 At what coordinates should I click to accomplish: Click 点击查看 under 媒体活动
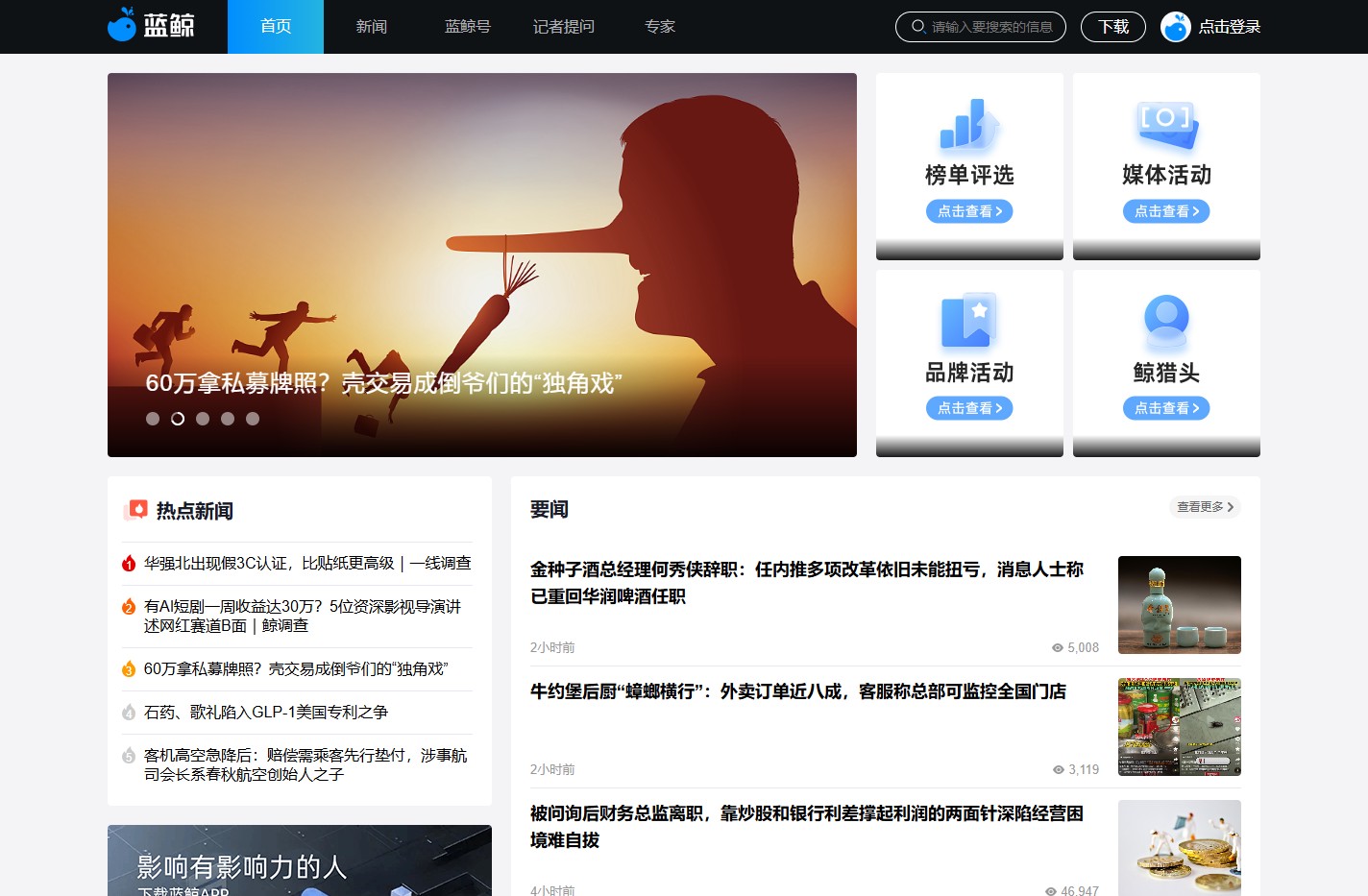[1166, 211]
